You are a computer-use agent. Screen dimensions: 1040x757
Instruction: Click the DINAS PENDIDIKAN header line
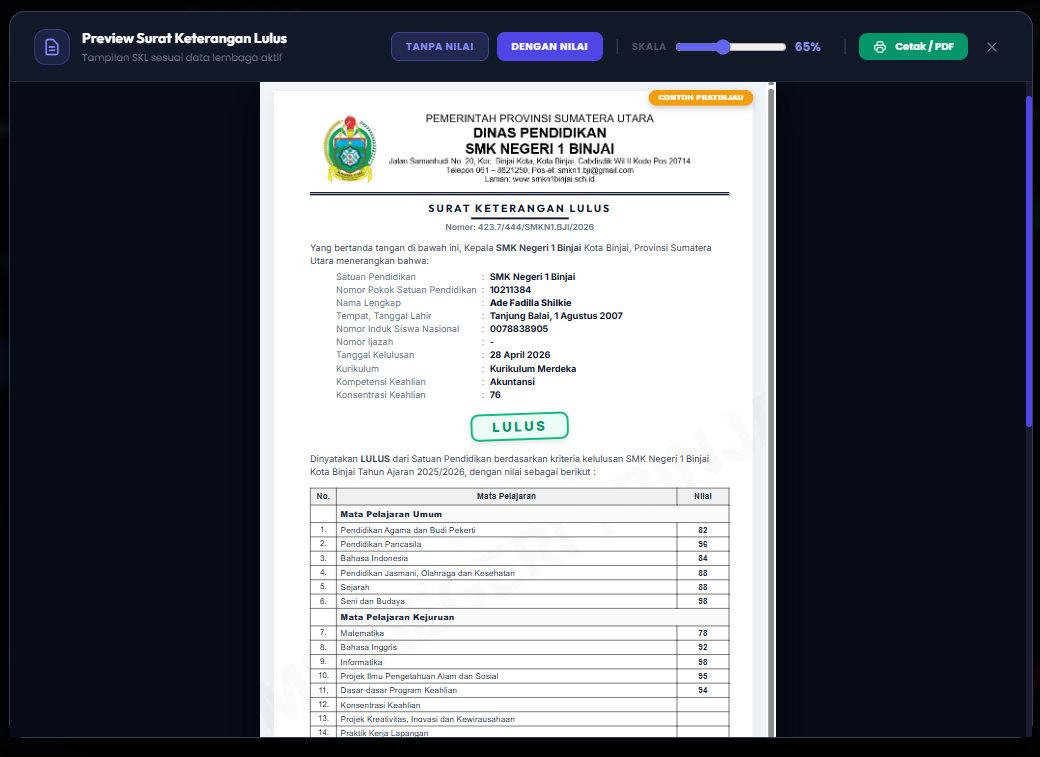tap(539, 133)
